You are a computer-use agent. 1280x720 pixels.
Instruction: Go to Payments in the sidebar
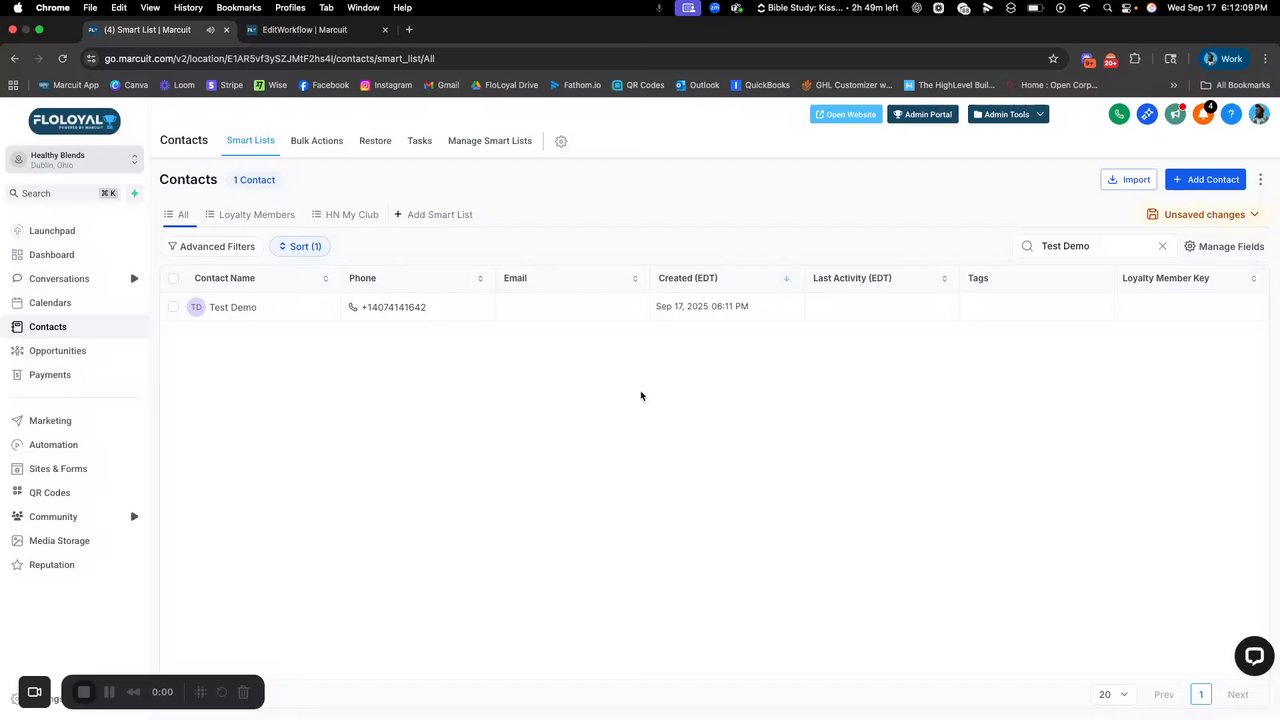[50, 375]
